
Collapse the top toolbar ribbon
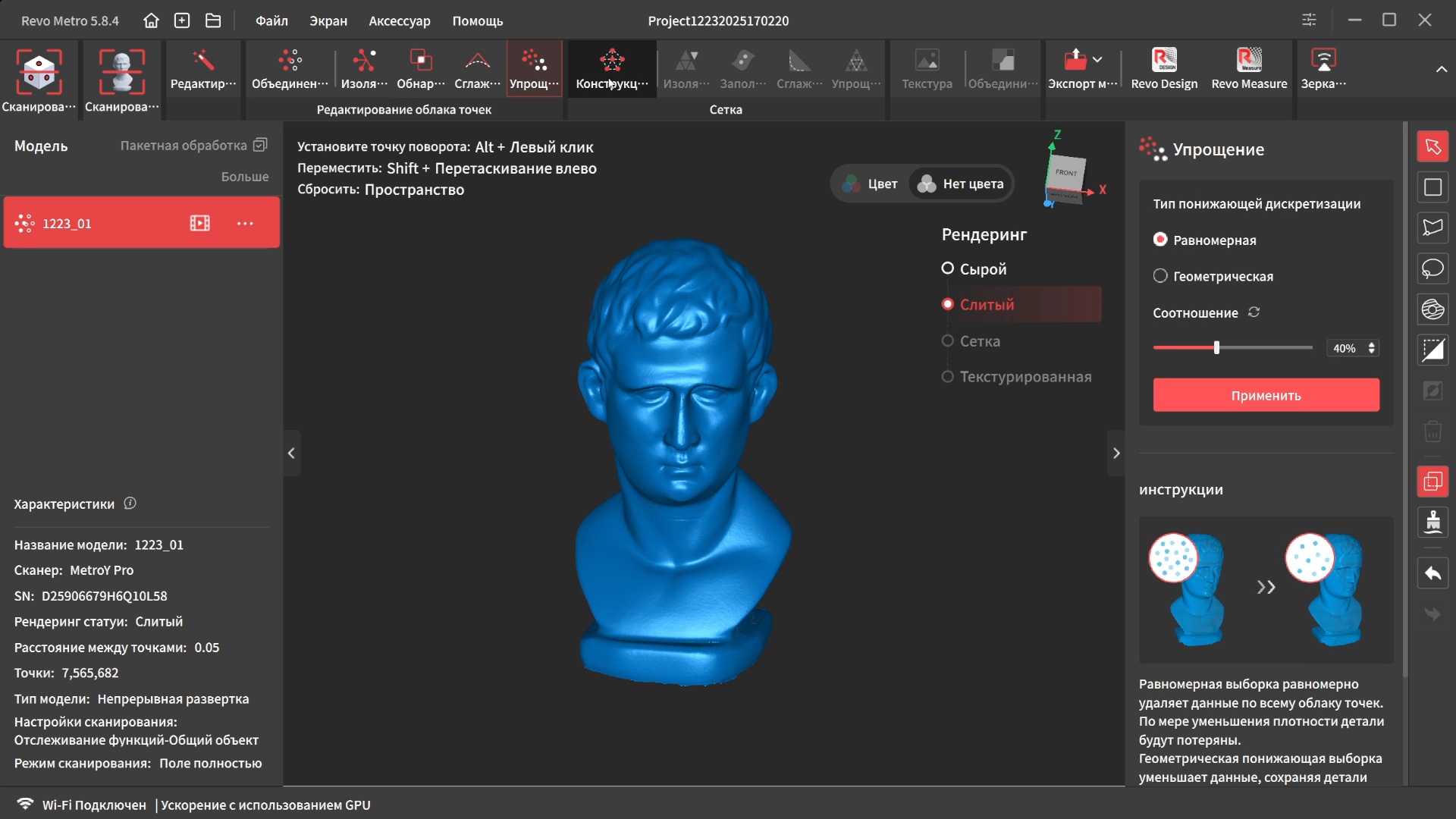(1441, 69)
